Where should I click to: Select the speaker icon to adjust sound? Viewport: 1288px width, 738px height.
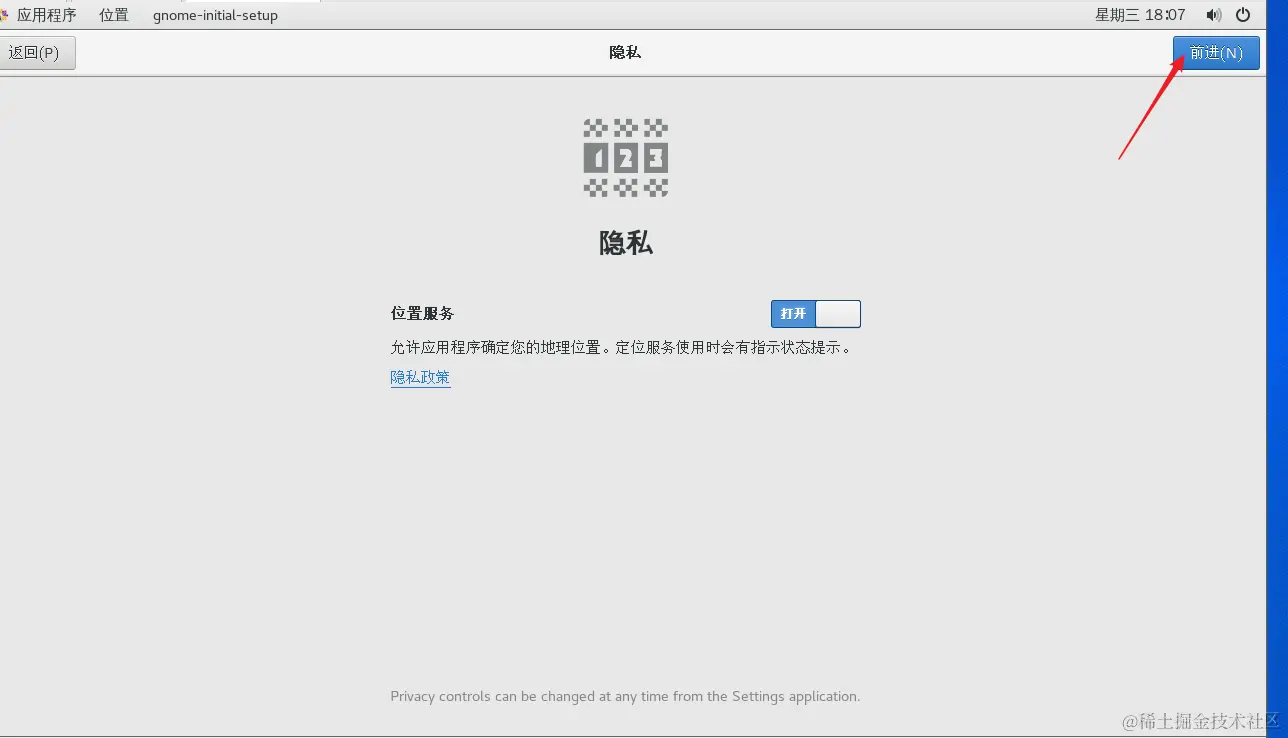1212,14
